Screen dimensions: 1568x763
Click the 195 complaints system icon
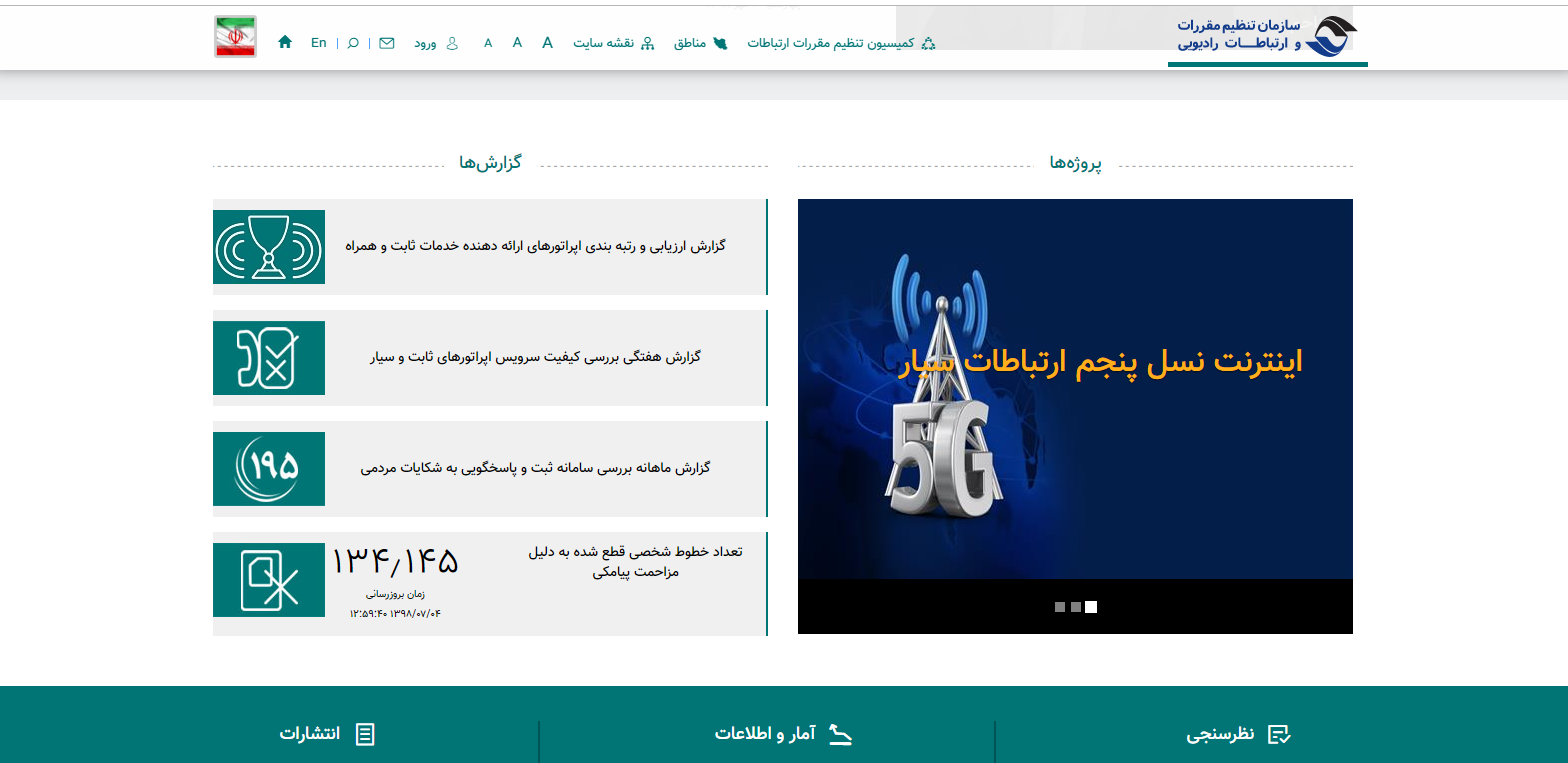[x=269, y=469]
